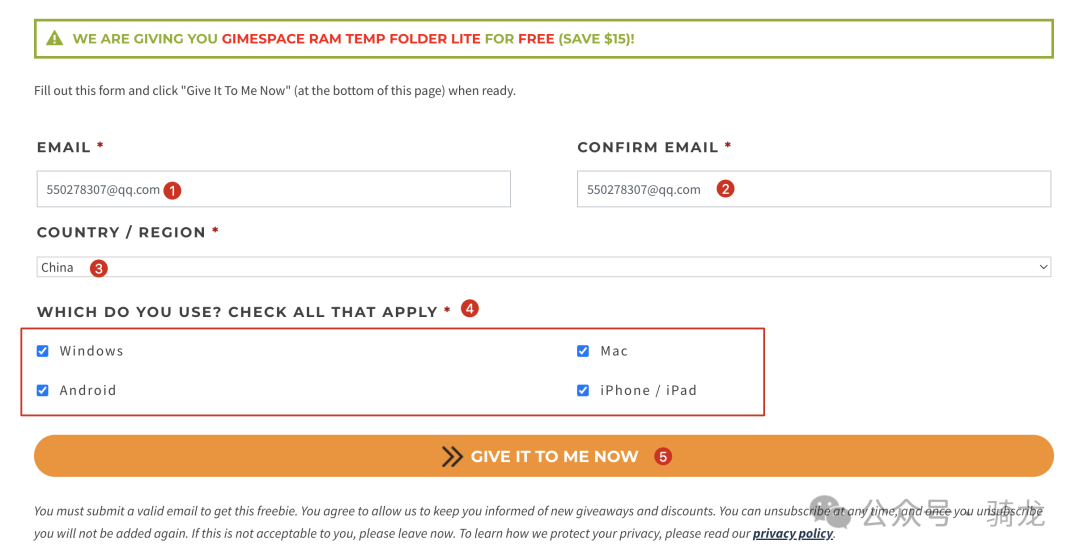Open the privacy policy link
The width and height of the screenshot is (1080, 557).
[x=793, y=534]
